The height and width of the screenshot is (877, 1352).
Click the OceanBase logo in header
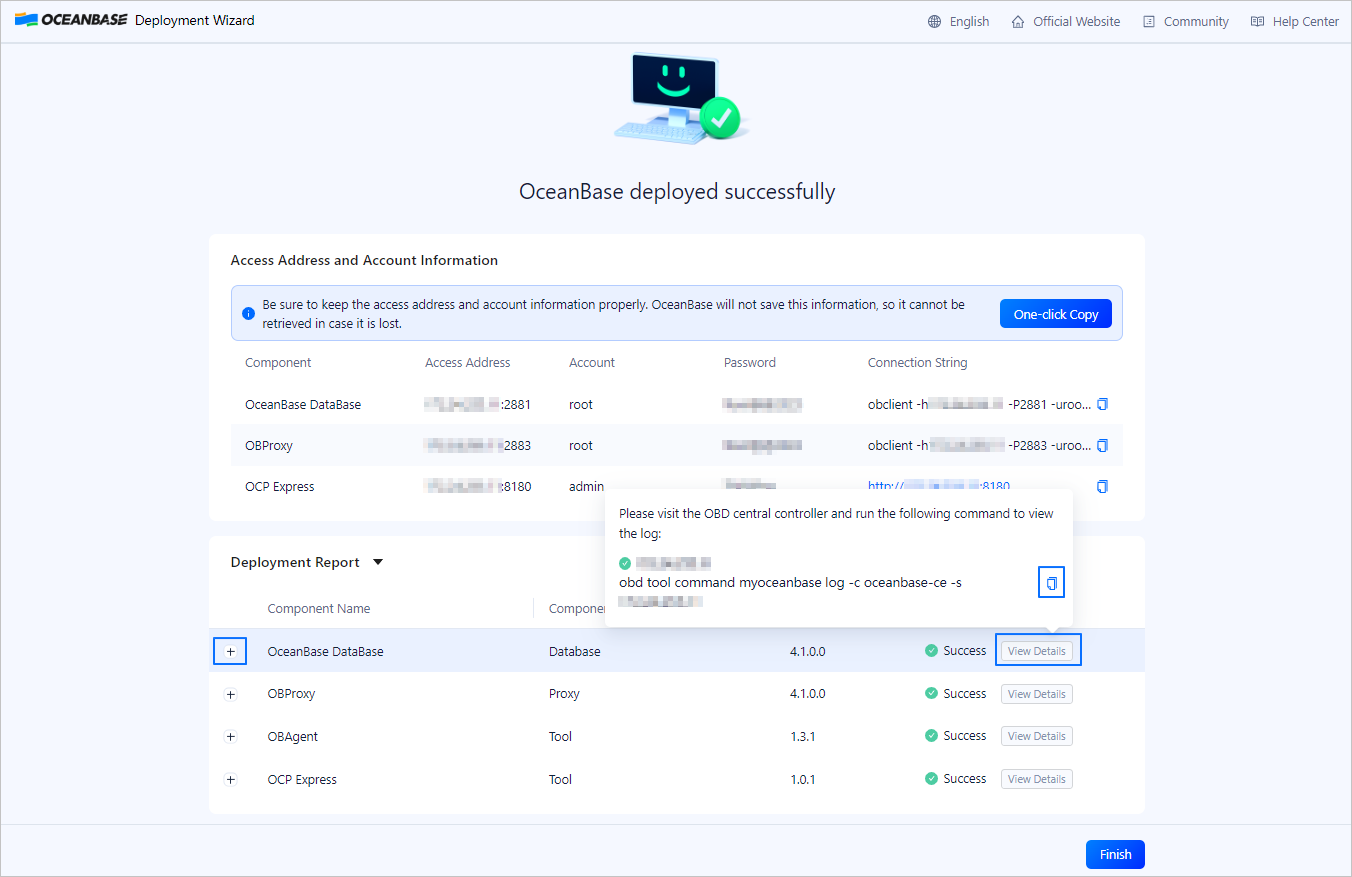pos(71,20)
